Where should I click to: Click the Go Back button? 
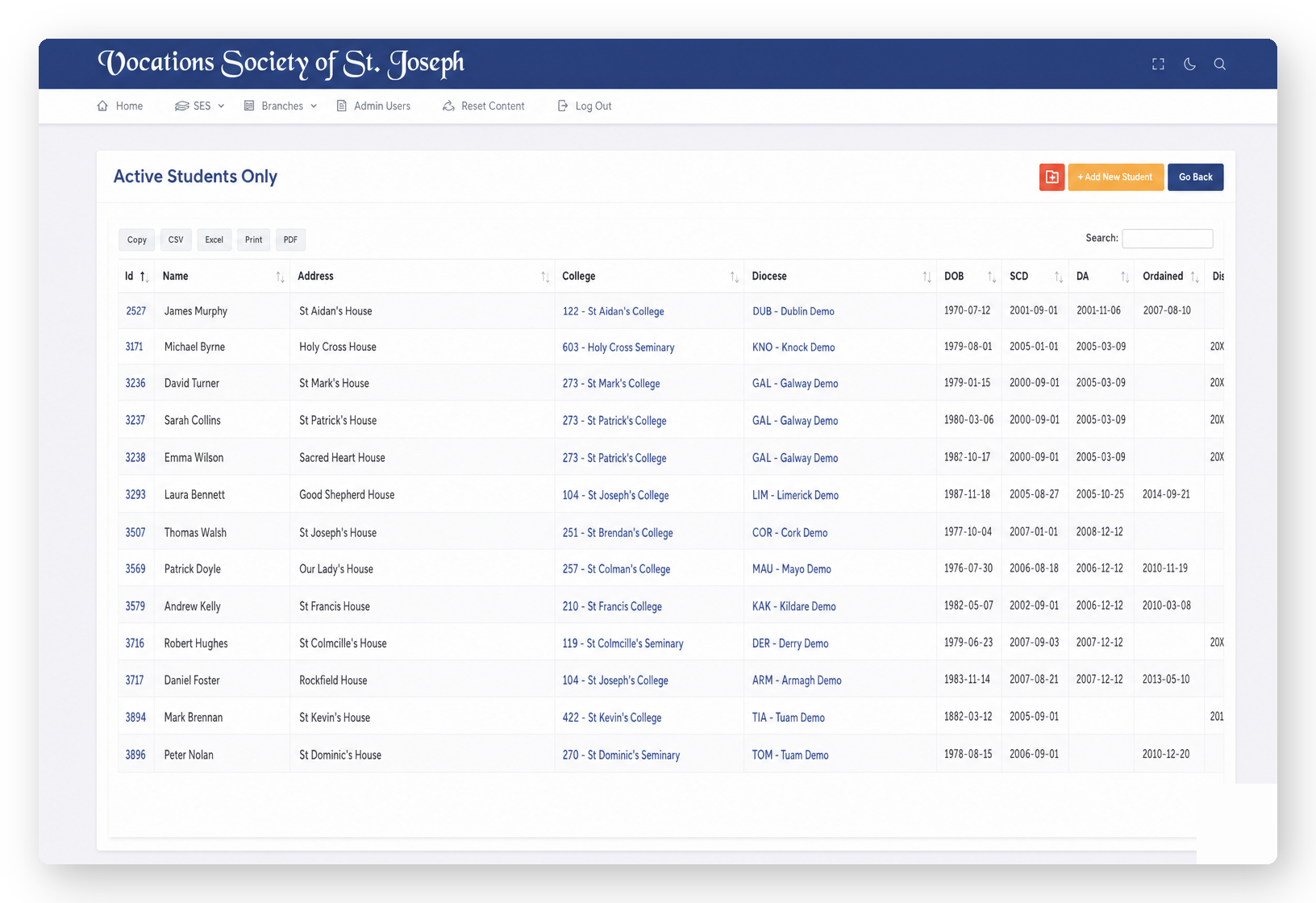1195,177
